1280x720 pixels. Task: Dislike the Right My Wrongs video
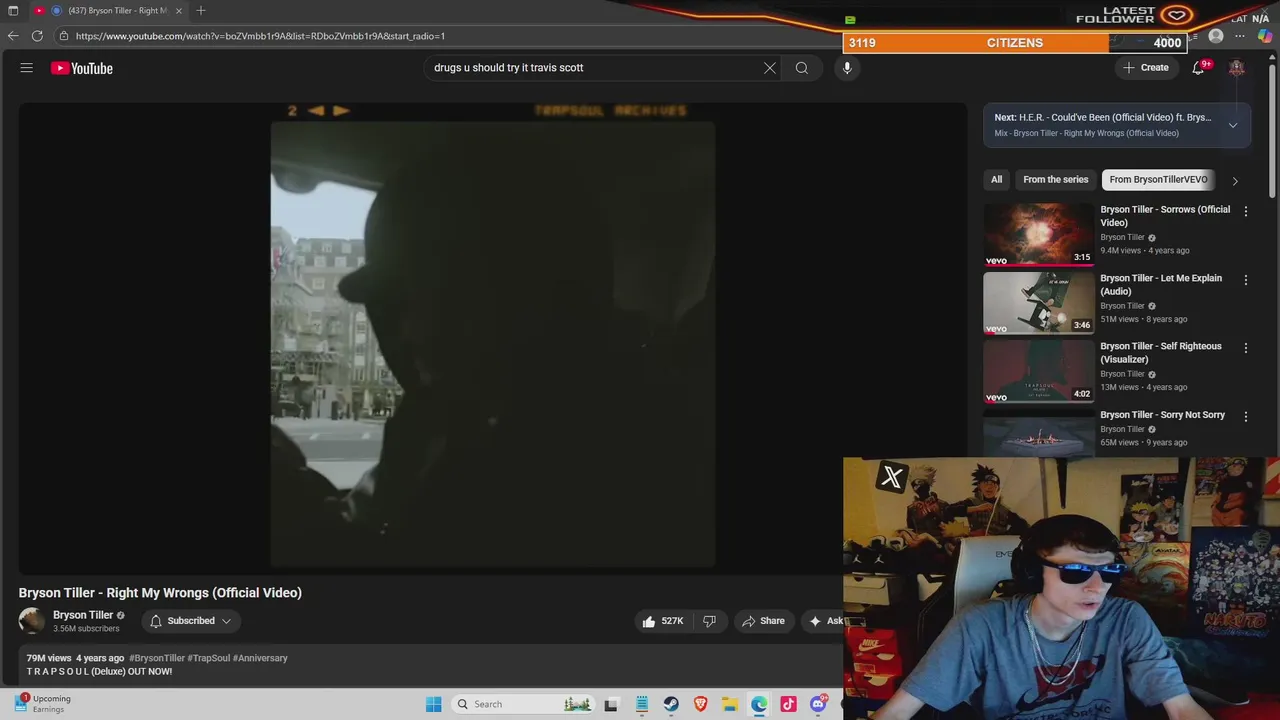[x=709, y=621]
